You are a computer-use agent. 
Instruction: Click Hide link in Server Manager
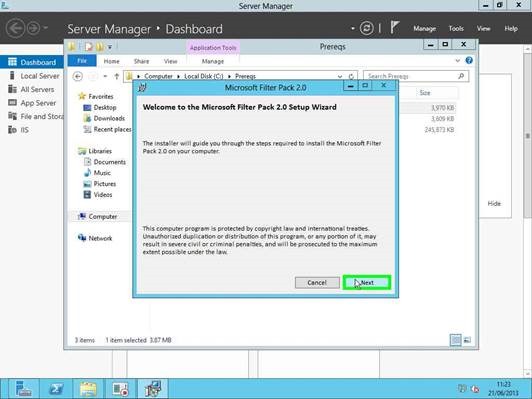pos(494,204)
